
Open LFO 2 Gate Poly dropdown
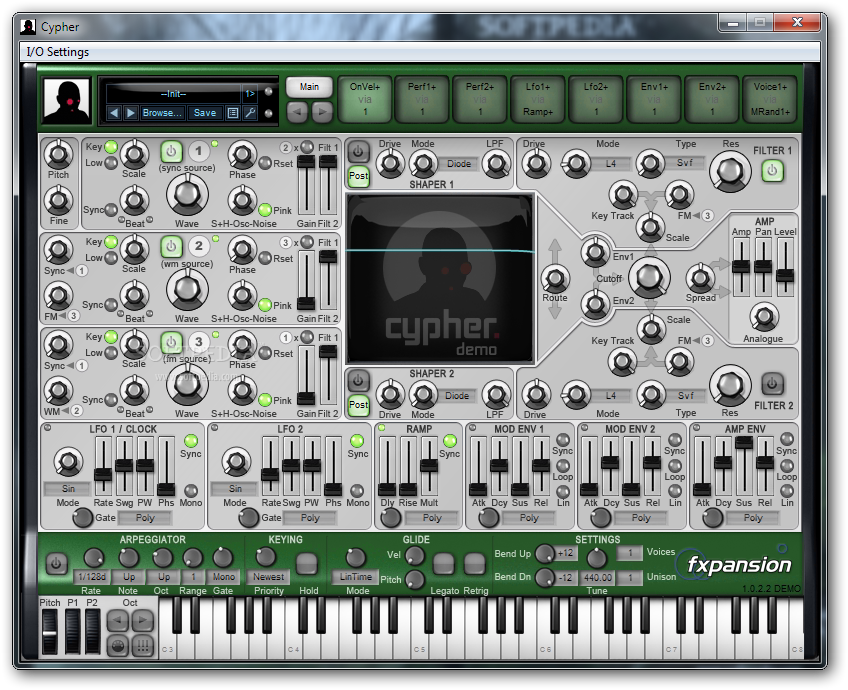(x=310, y=518)
